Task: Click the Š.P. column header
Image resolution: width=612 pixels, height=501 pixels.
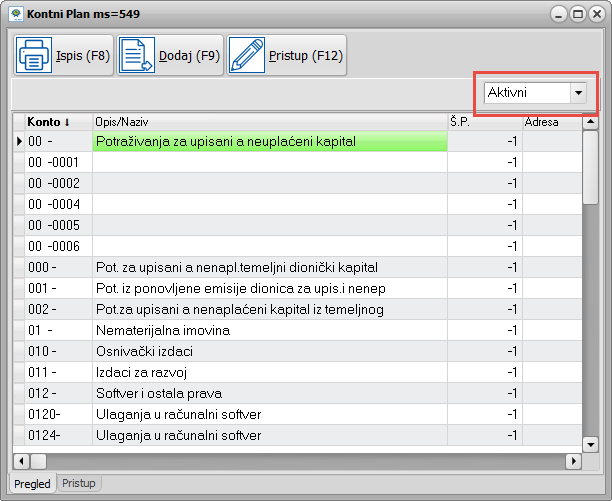Action: [x=483, y=122]
